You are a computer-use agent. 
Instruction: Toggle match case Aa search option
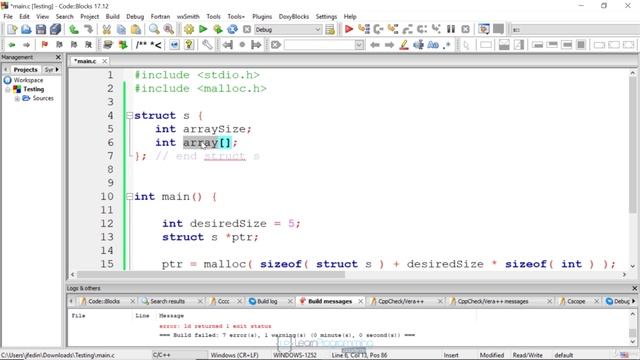[433, 45]
